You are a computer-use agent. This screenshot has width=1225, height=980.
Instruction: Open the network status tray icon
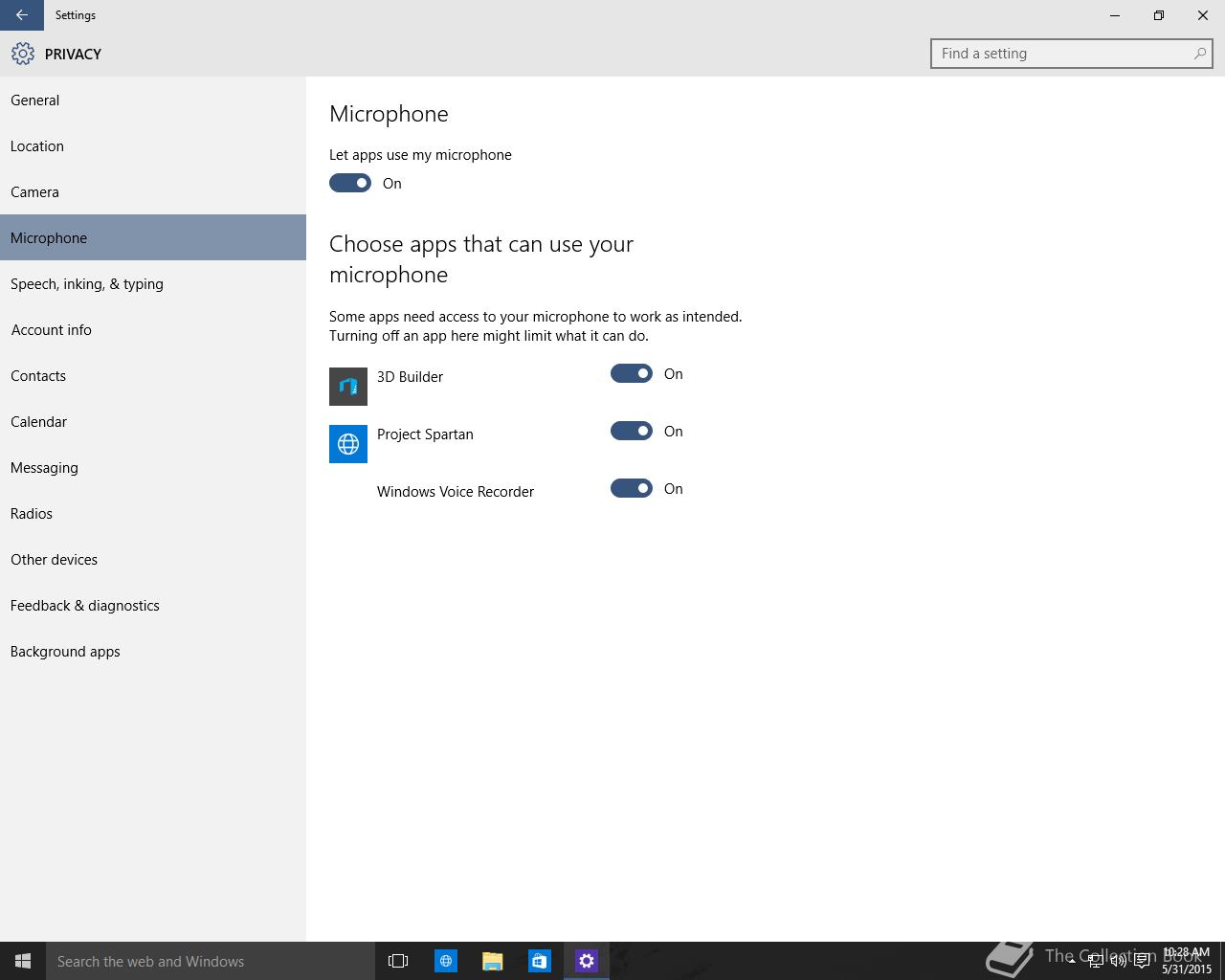(1095, 961)
